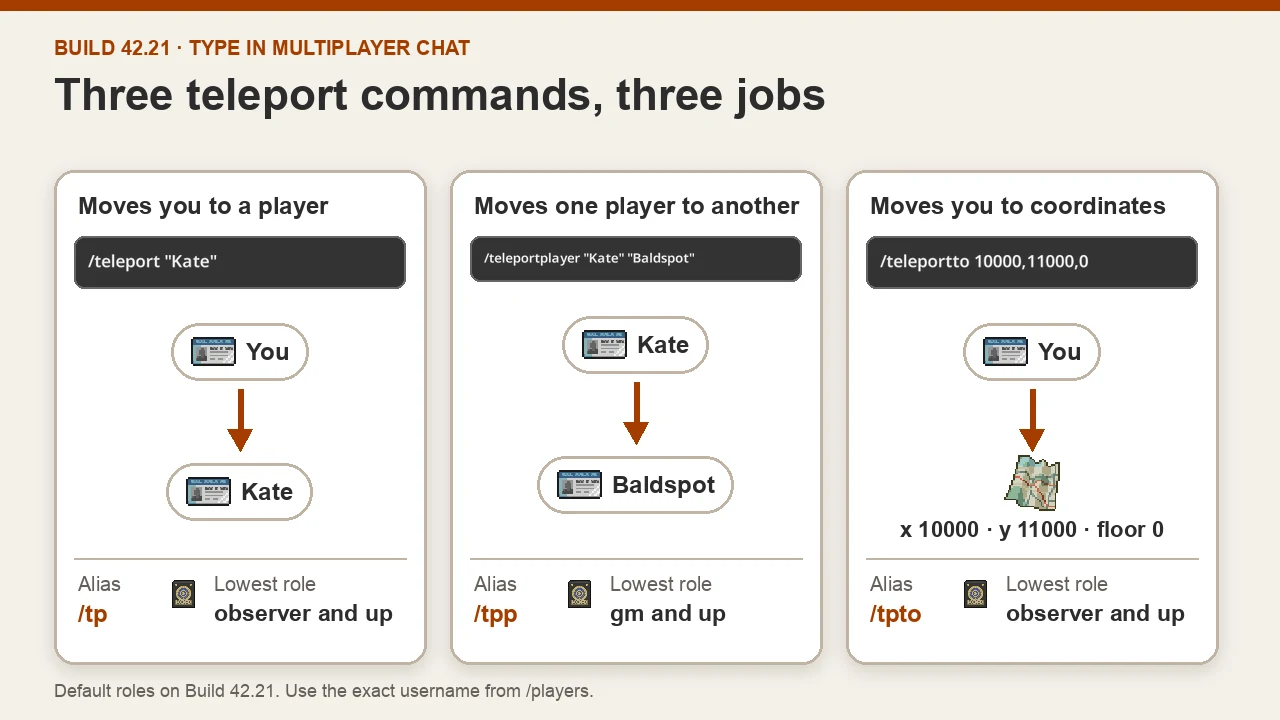Click the ID card icon in the first card's You pill
1280x720 pixels.
[213, 352]
